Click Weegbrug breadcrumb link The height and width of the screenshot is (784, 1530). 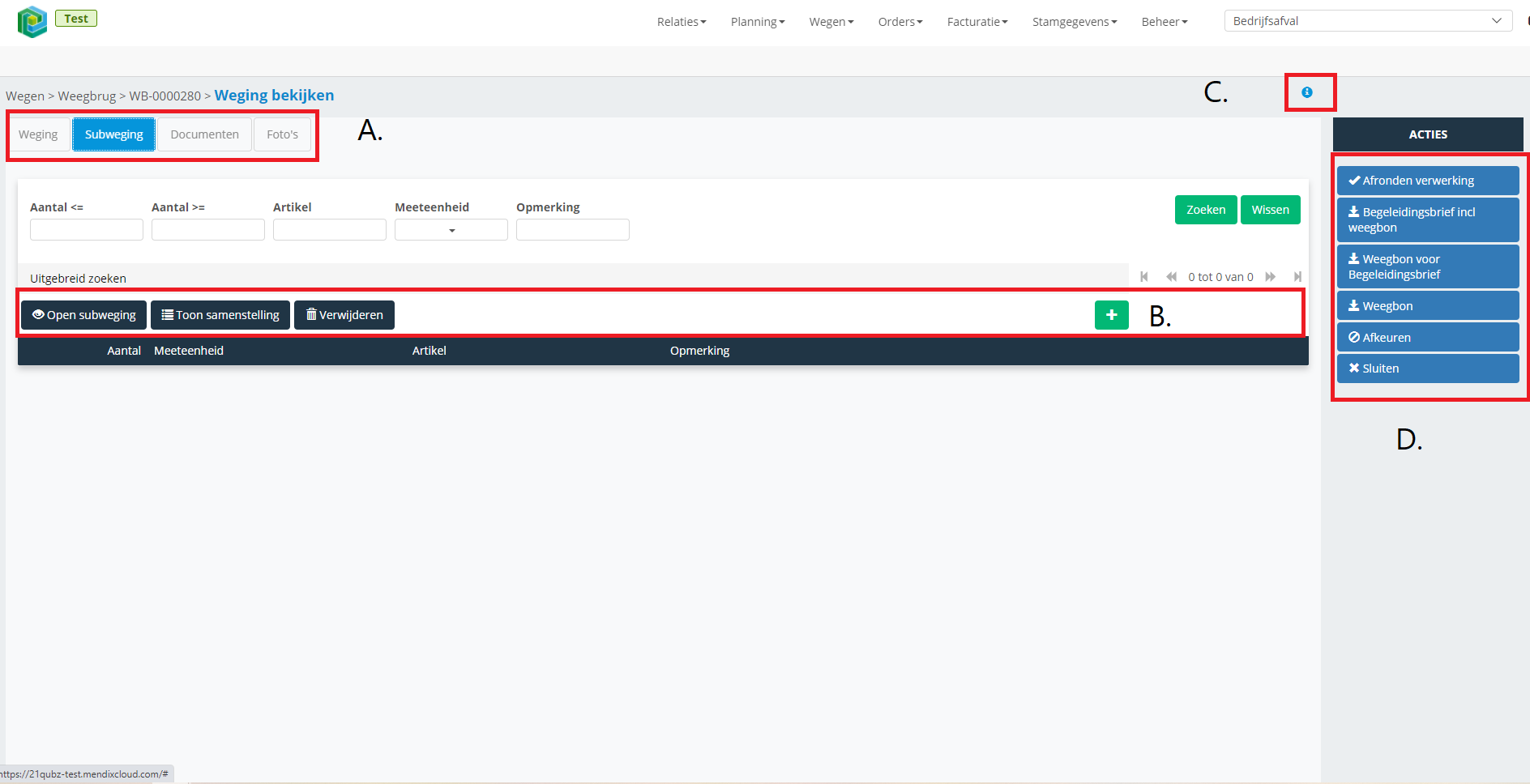pos(87,96)
